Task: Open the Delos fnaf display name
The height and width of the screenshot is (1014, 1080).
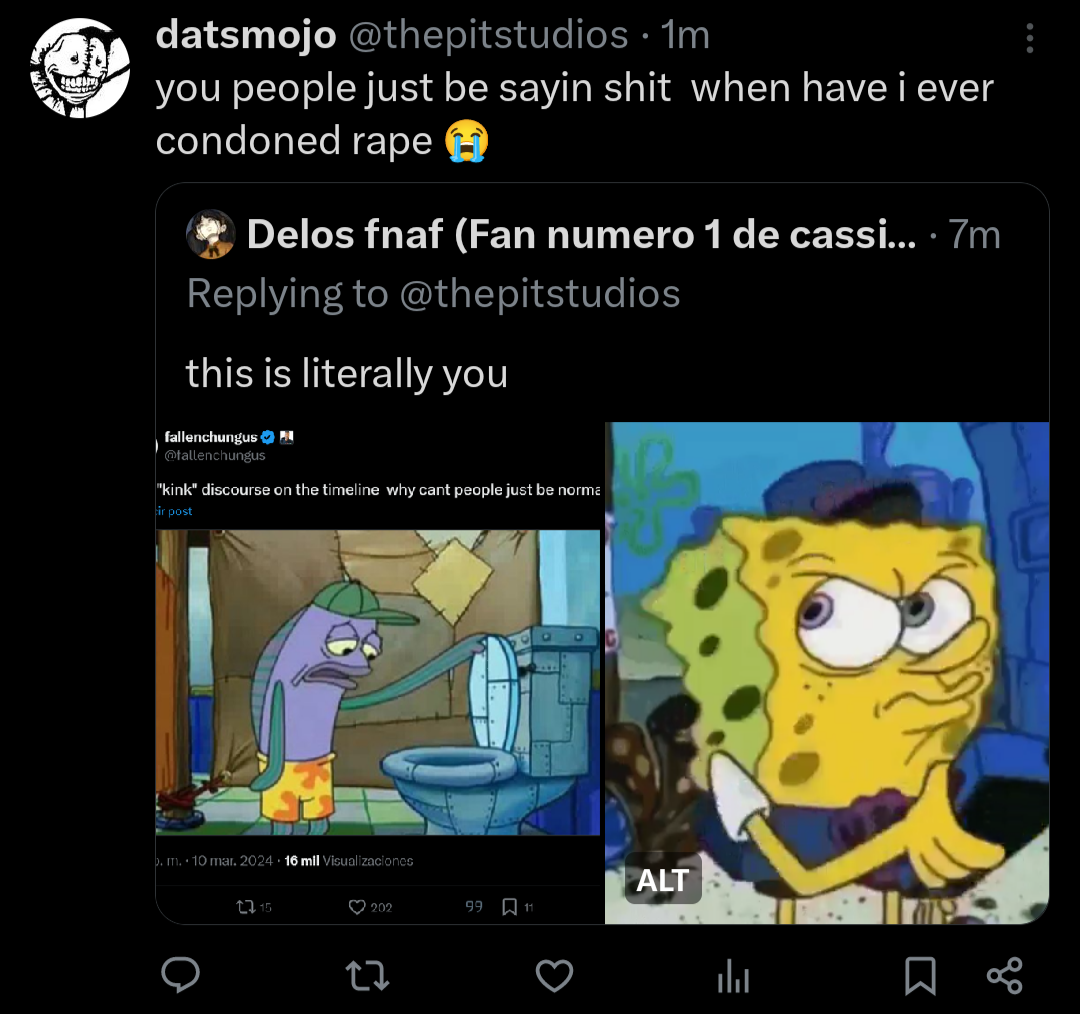Action: (580, 235)
